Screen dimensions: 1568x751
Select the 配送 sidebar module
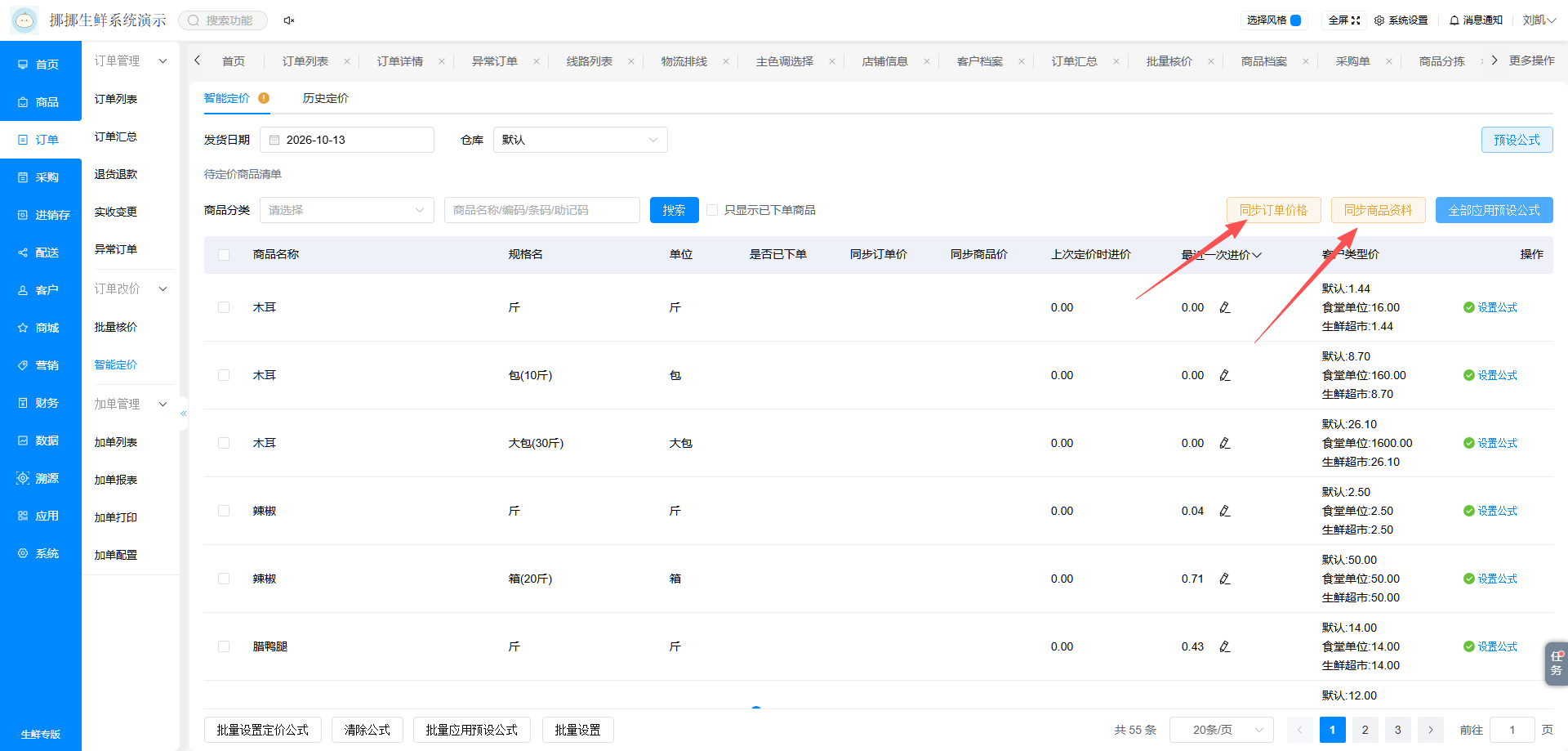(x=39, y=253)
